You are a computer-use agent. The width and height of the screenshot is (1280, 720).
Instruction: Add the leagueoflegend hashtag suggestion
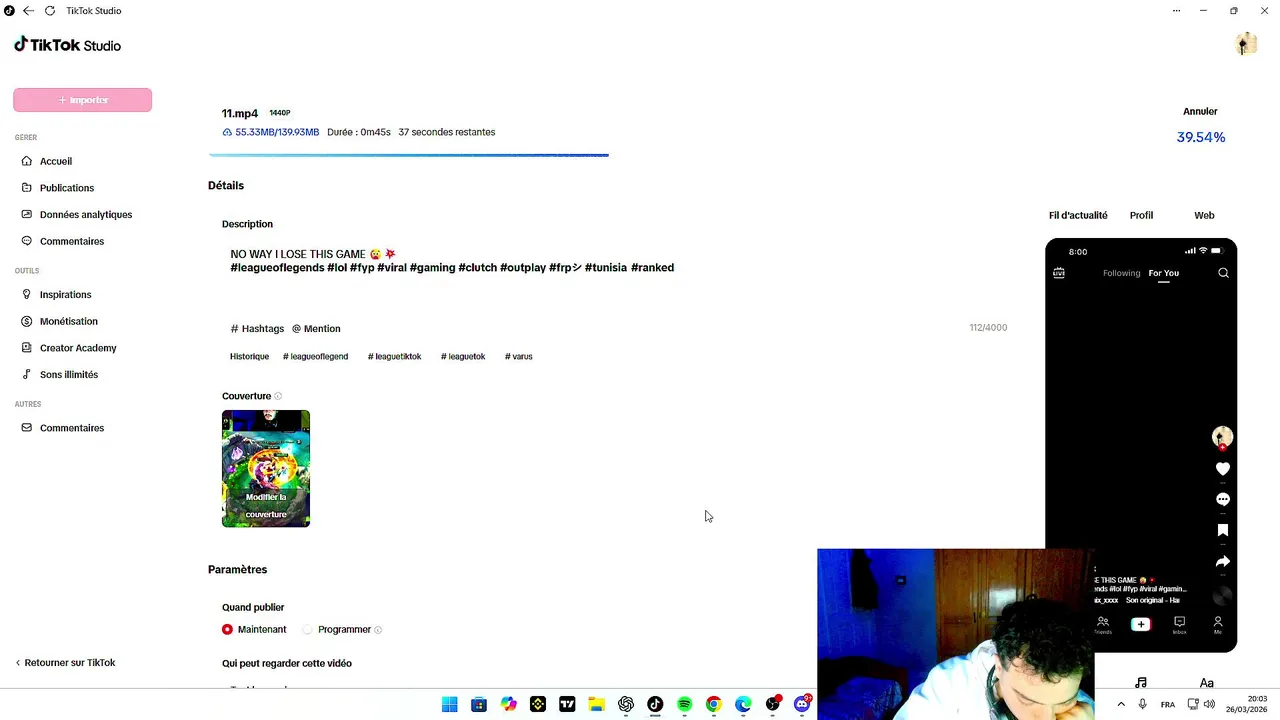pyautogui.click(x=315, y=357)
